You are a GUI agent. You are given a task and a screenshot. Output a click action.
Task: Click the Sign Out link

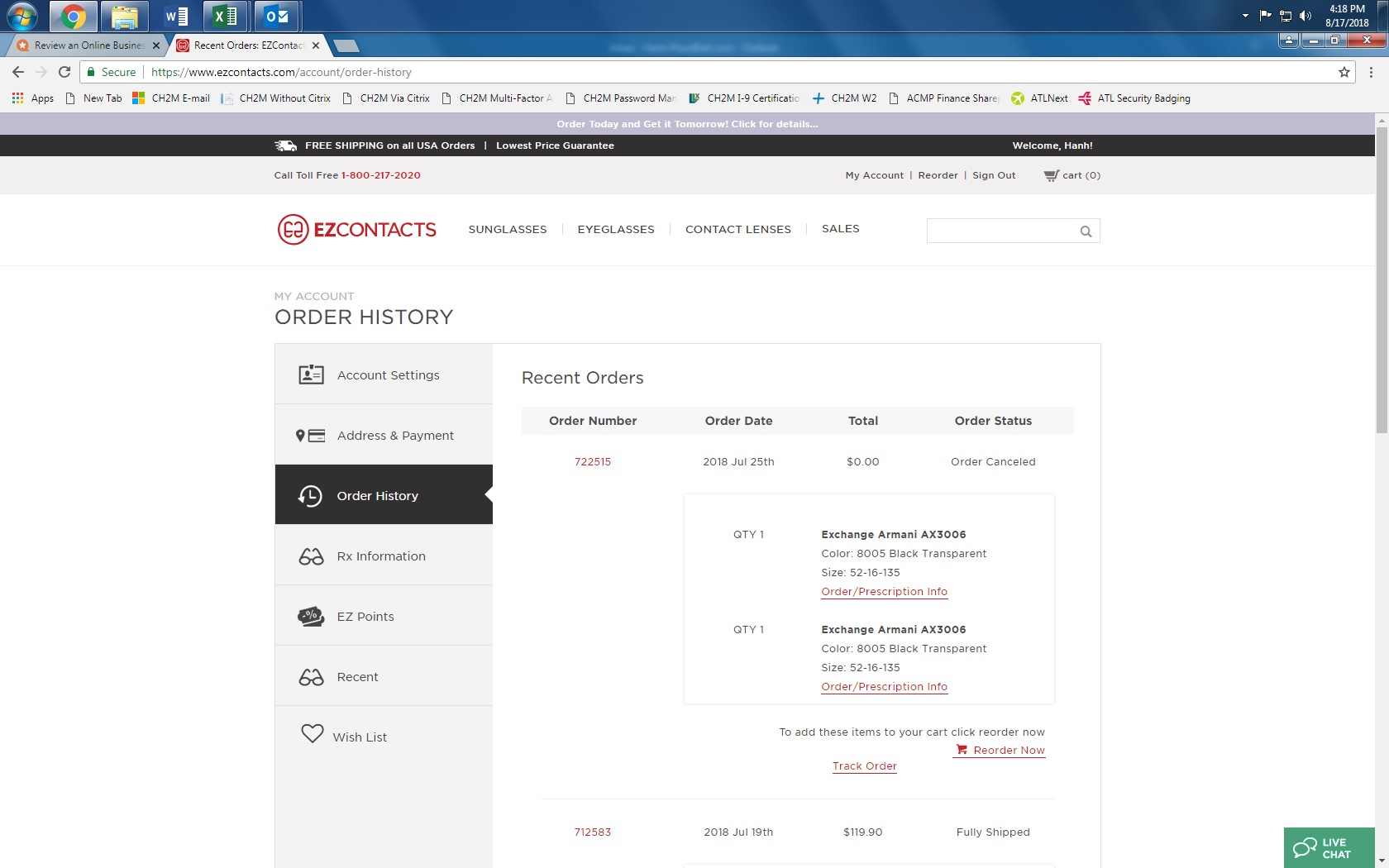pos(994,175)
